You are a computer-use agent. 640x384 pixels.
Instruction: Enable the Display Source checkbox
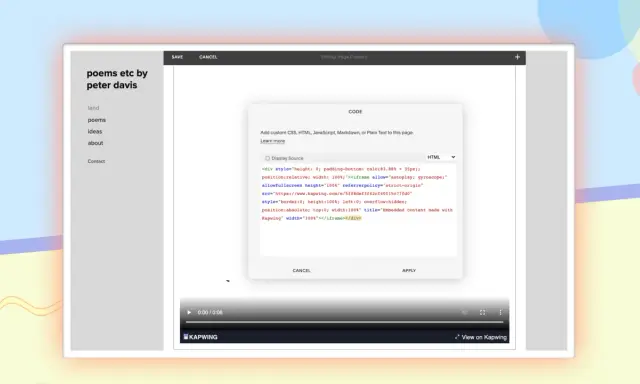[x=267, y=158]
